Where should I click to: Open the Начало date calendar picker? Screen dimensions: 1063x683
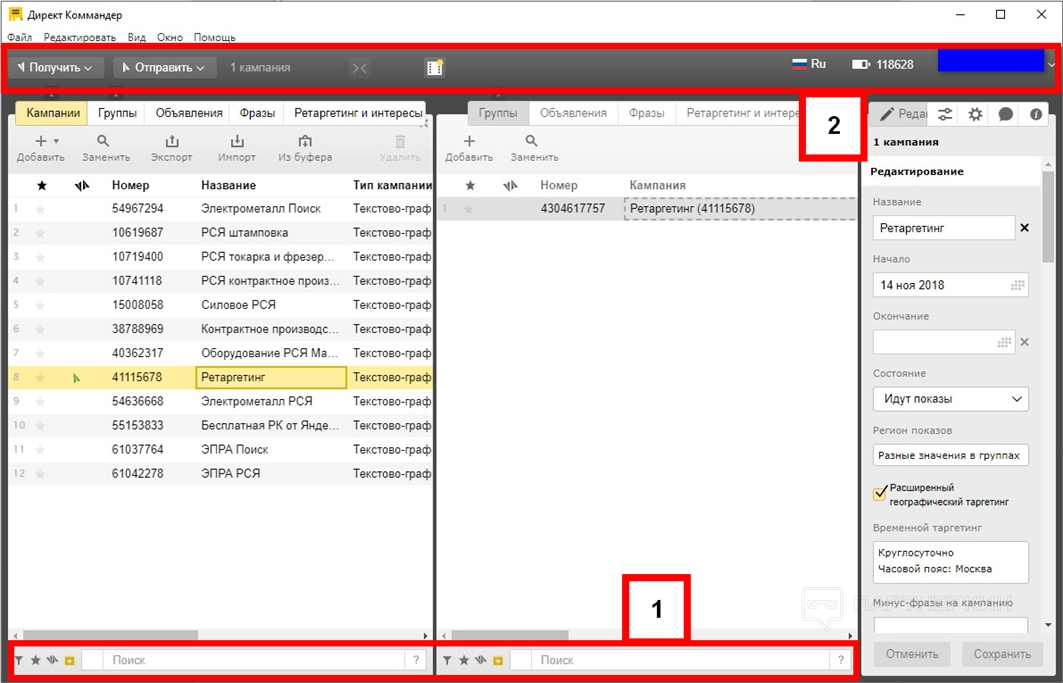pos(1018,286)
